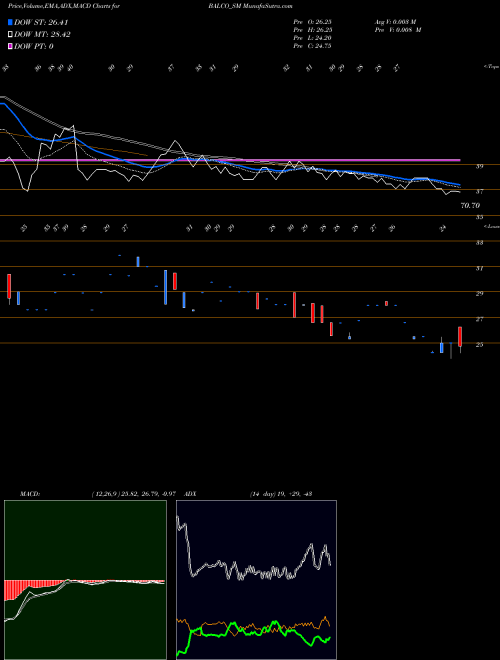This screenshot has width=500, height=660.
Task: Click the '<Tops' label beside top markers
Action: click(x=491, y=67)
